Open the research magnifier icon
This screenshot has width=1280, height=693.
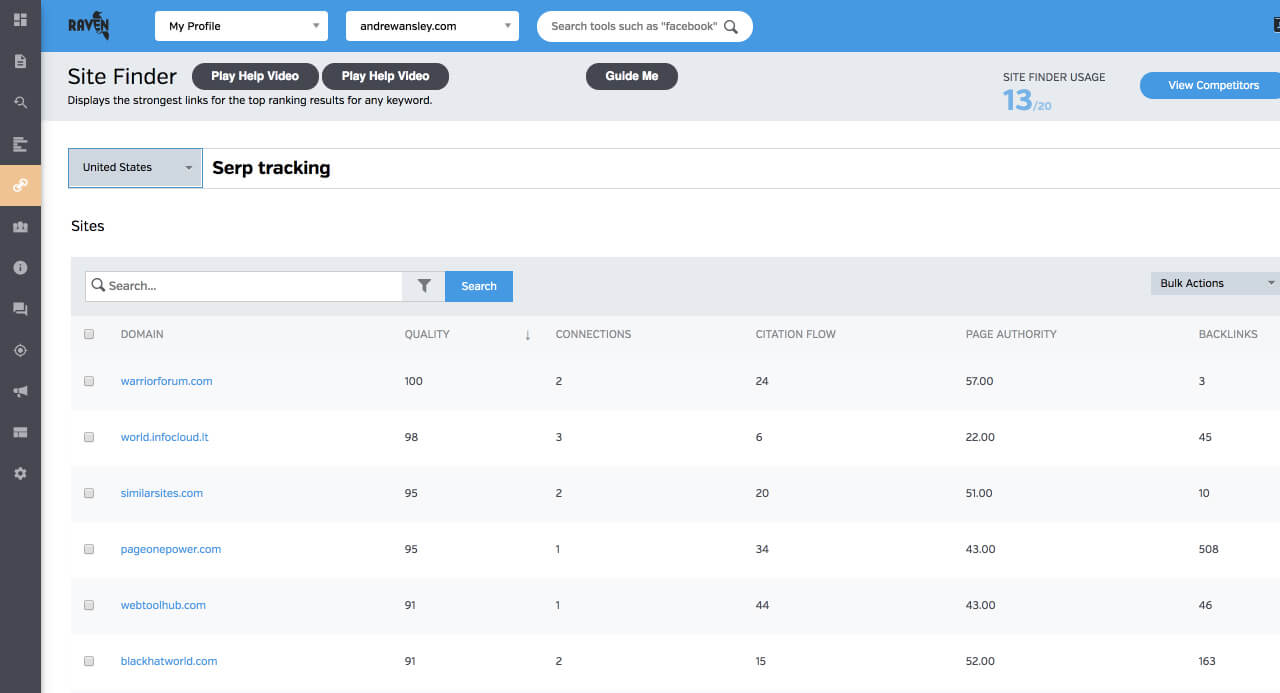pyautogui.click(x=20, y=101)
